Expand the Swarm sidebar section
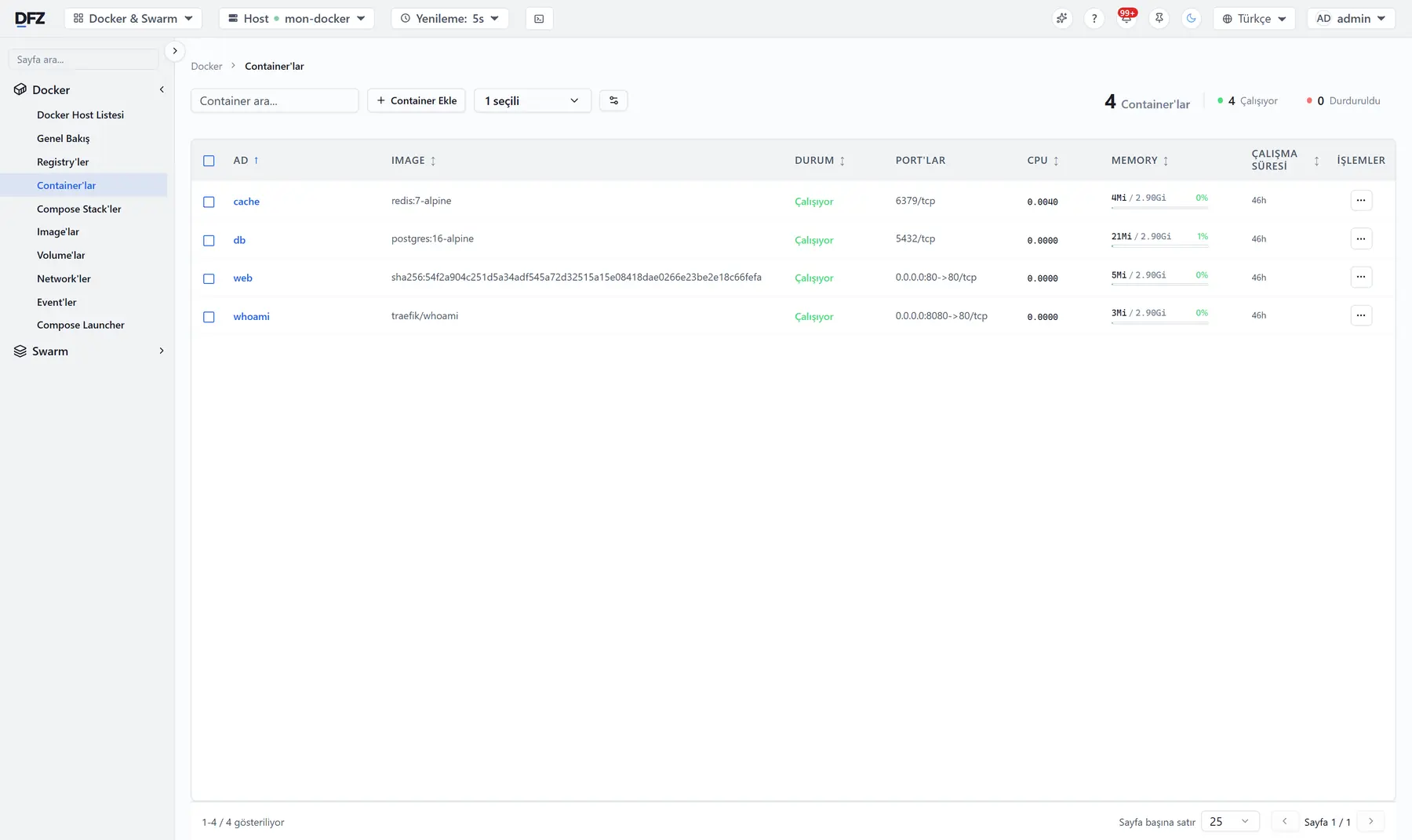This screenshot has height=840, width=1412. point(162,351)
